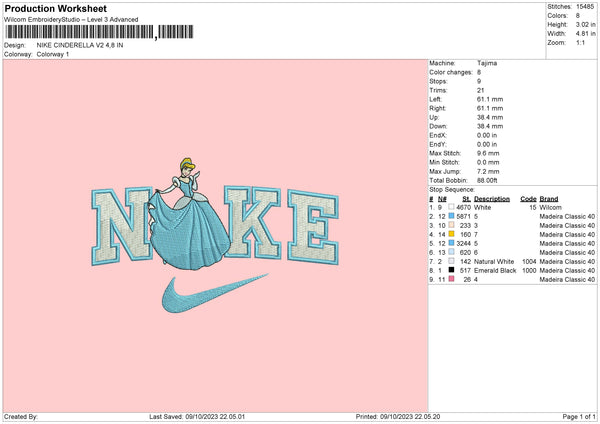Click the stitched letter E in the design
Image resolution: width=600 pixels, height=424 pixels.
pos(313,227)
